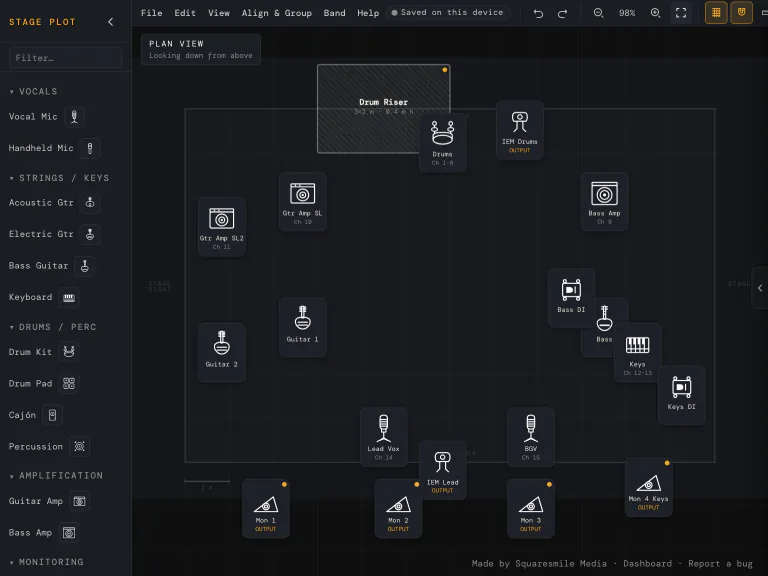Click the Undo arrow
Image resolution: width=768 pixels, height=576 pixels.
point(538,13)
